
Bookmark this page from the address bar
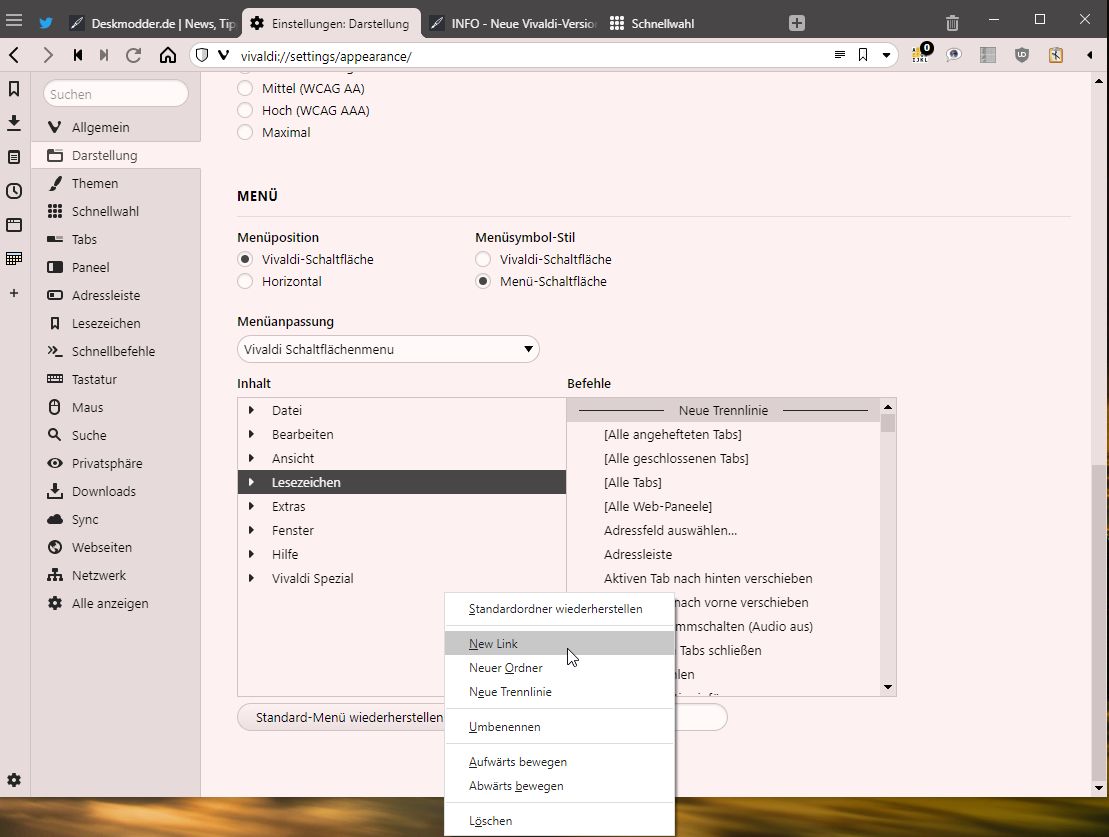[x=863, y=55]
